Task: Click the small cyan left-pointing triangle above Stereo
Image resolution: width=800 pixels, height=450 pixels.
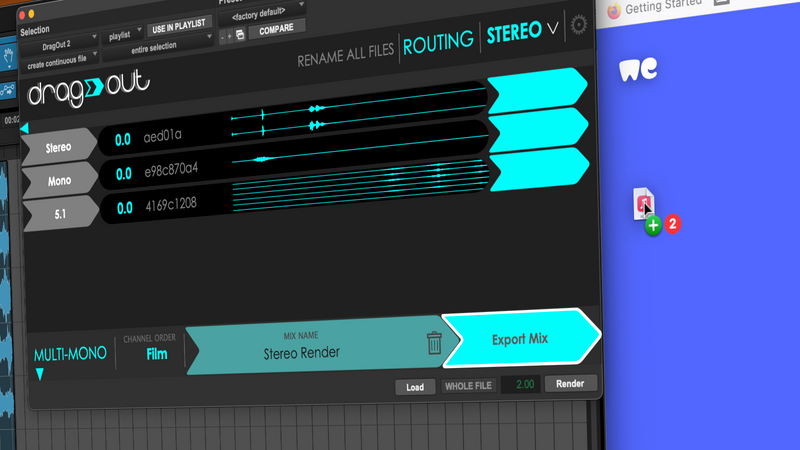Action: pos(24,128)
